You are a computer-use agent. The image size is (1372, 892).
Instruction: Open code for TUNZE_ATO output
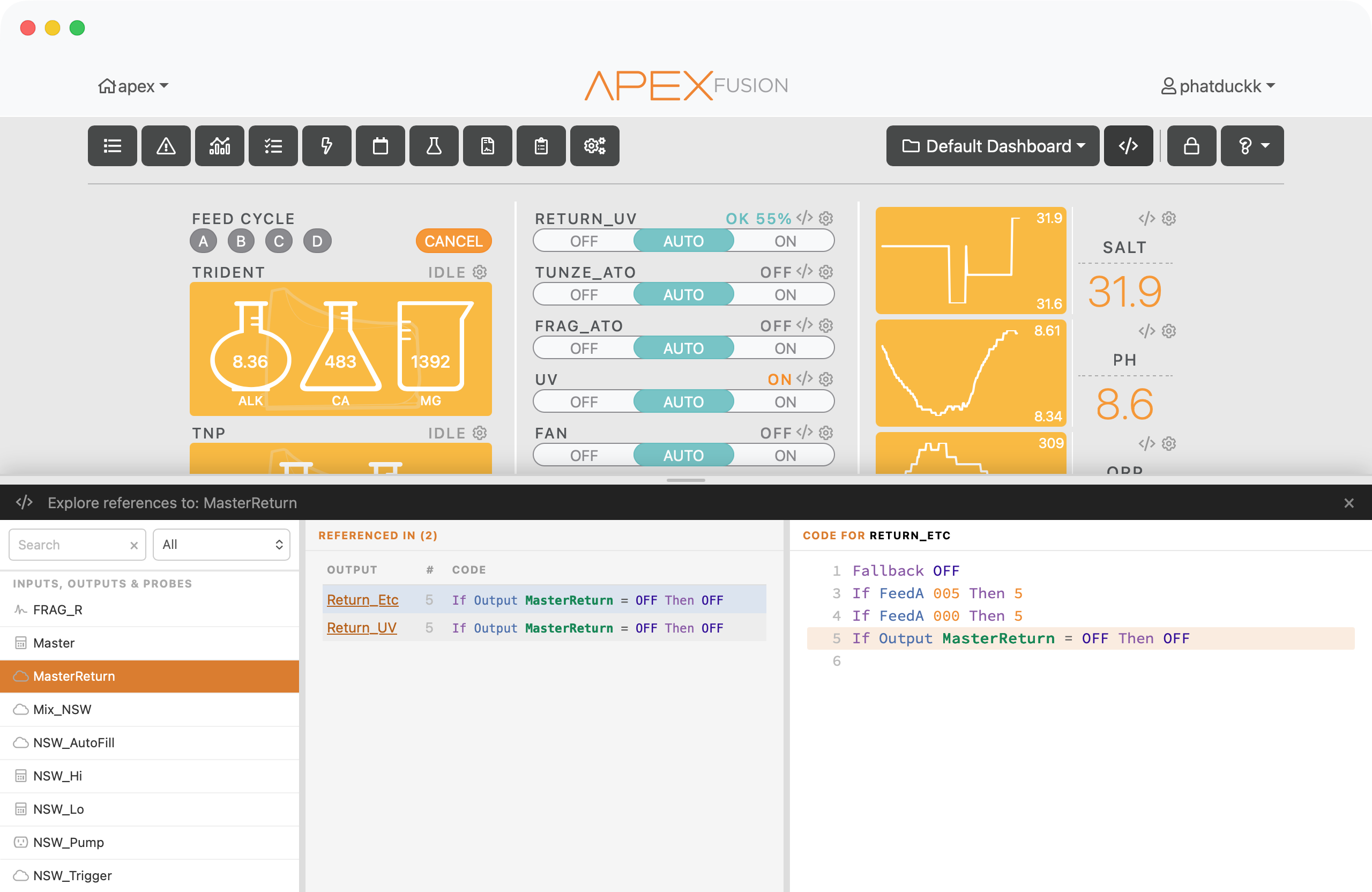[805, 272]
